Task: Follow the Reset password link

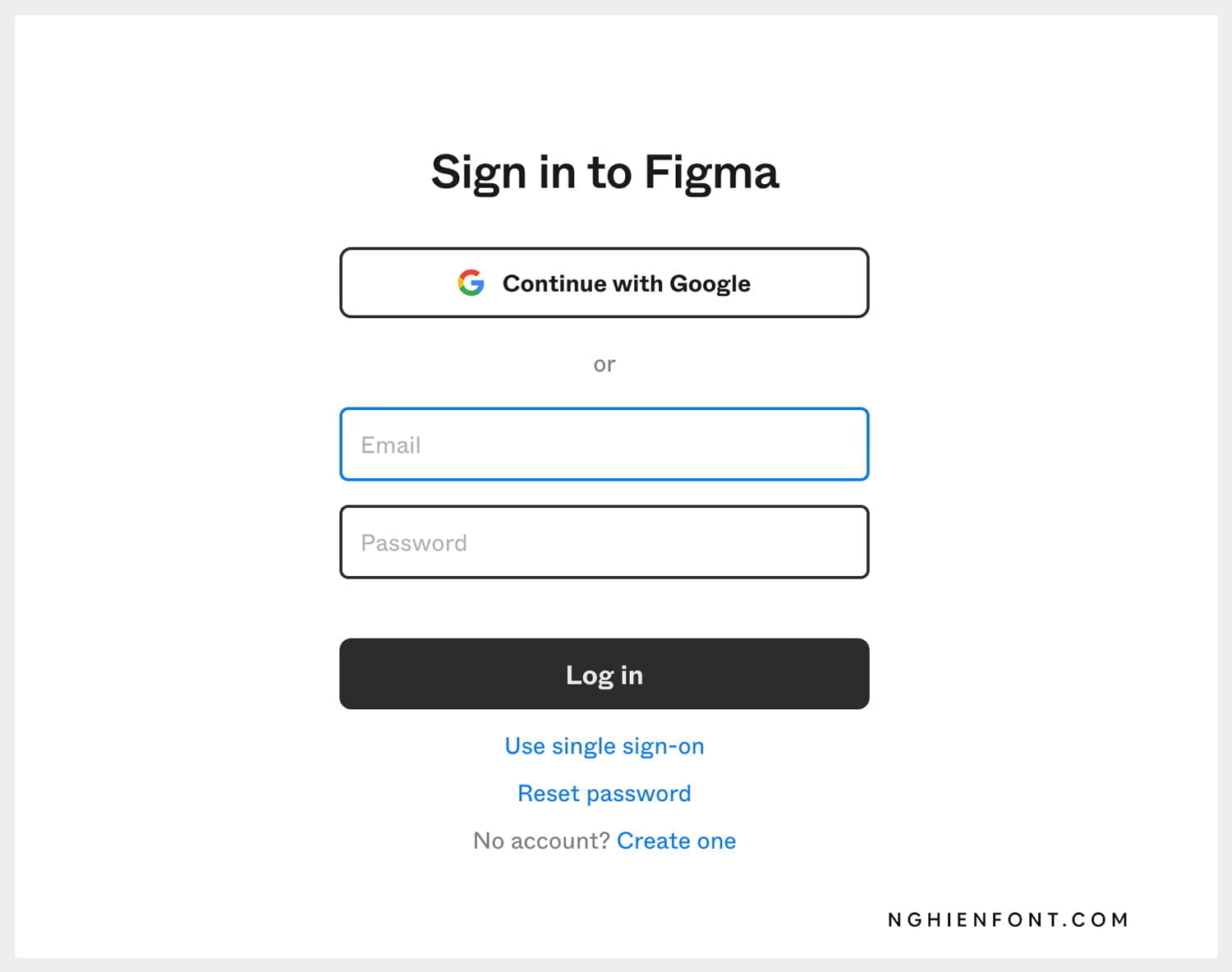Action: coord(604,794)
